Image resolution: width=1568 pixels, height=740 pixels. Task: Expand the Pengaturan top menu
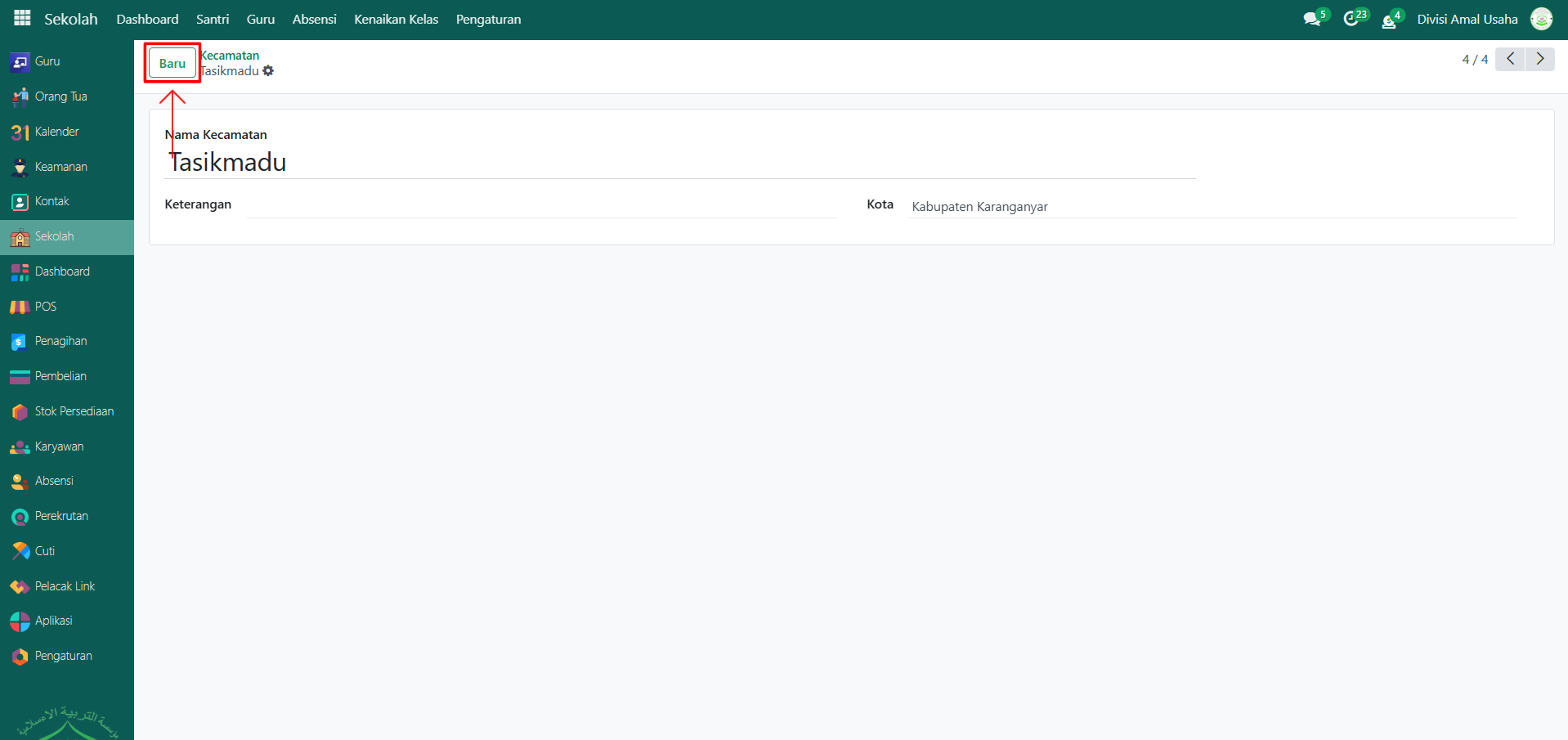coord(488,20)
